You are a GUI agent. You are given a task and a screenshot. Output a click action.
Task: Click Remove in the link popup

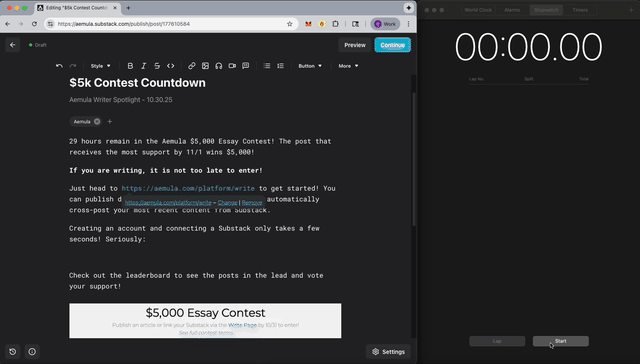click(252, 202)
